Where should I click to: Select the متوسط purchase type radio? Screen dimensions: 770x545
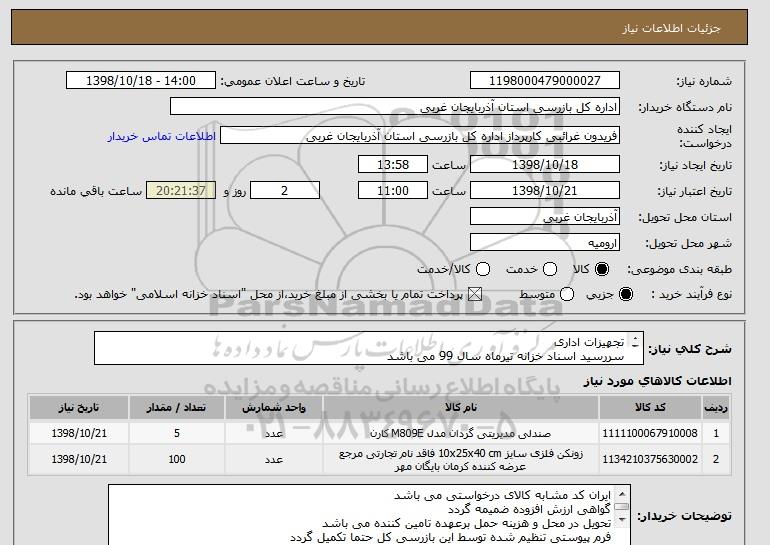click(x=567, y=294)
